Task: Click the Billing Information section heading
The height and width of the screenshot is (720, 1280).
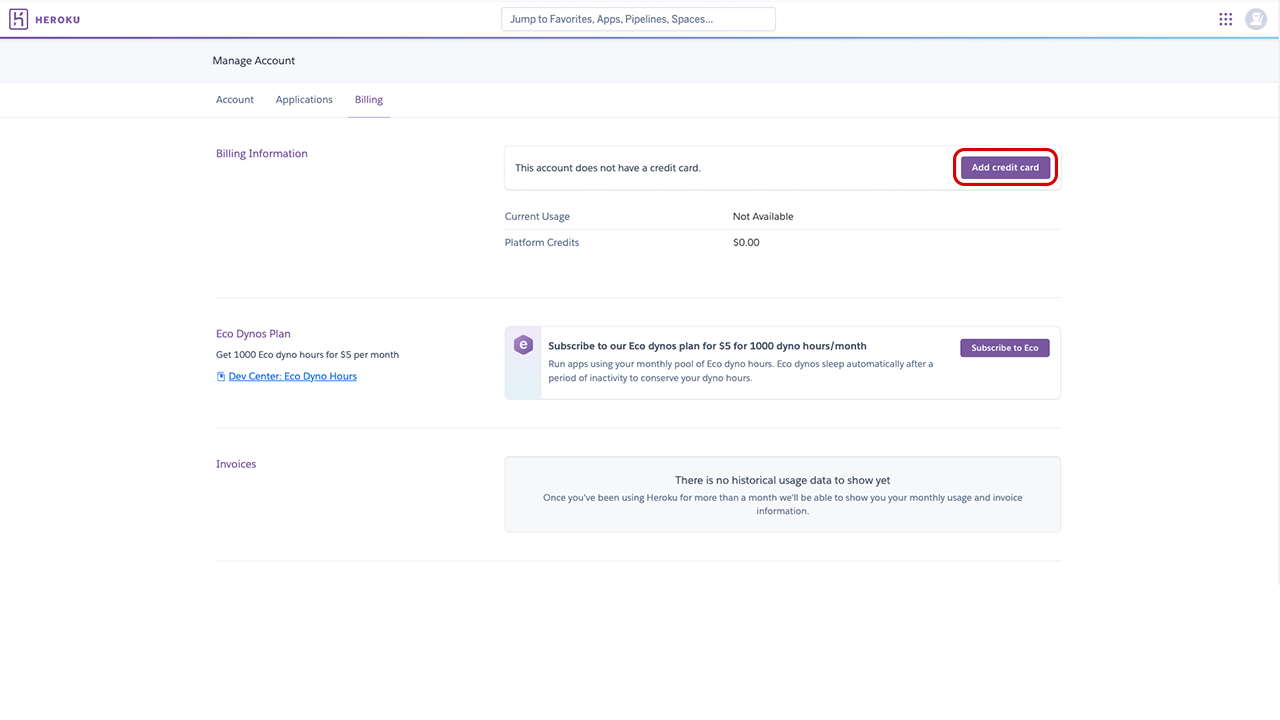Action: pos(262,154)
